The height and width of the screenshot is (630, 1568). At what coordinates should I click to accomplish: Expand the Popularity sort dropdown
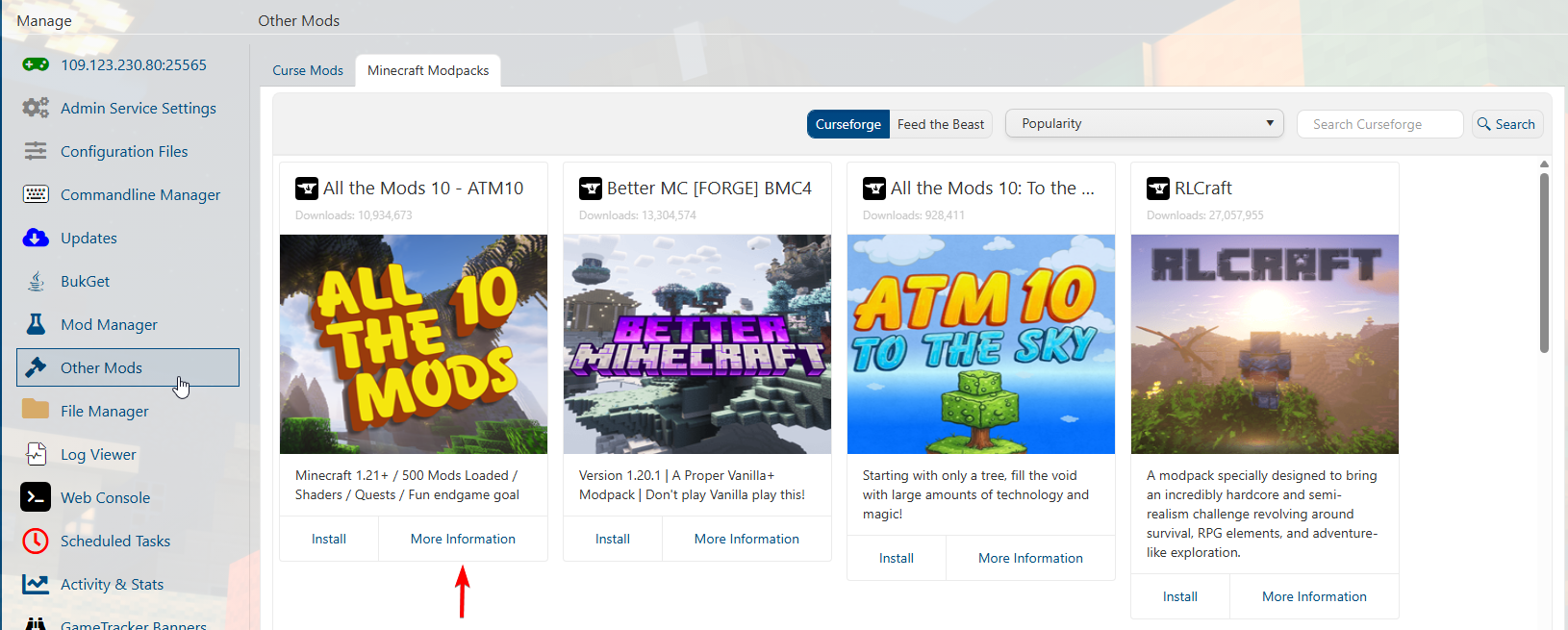click(1144, 123)
